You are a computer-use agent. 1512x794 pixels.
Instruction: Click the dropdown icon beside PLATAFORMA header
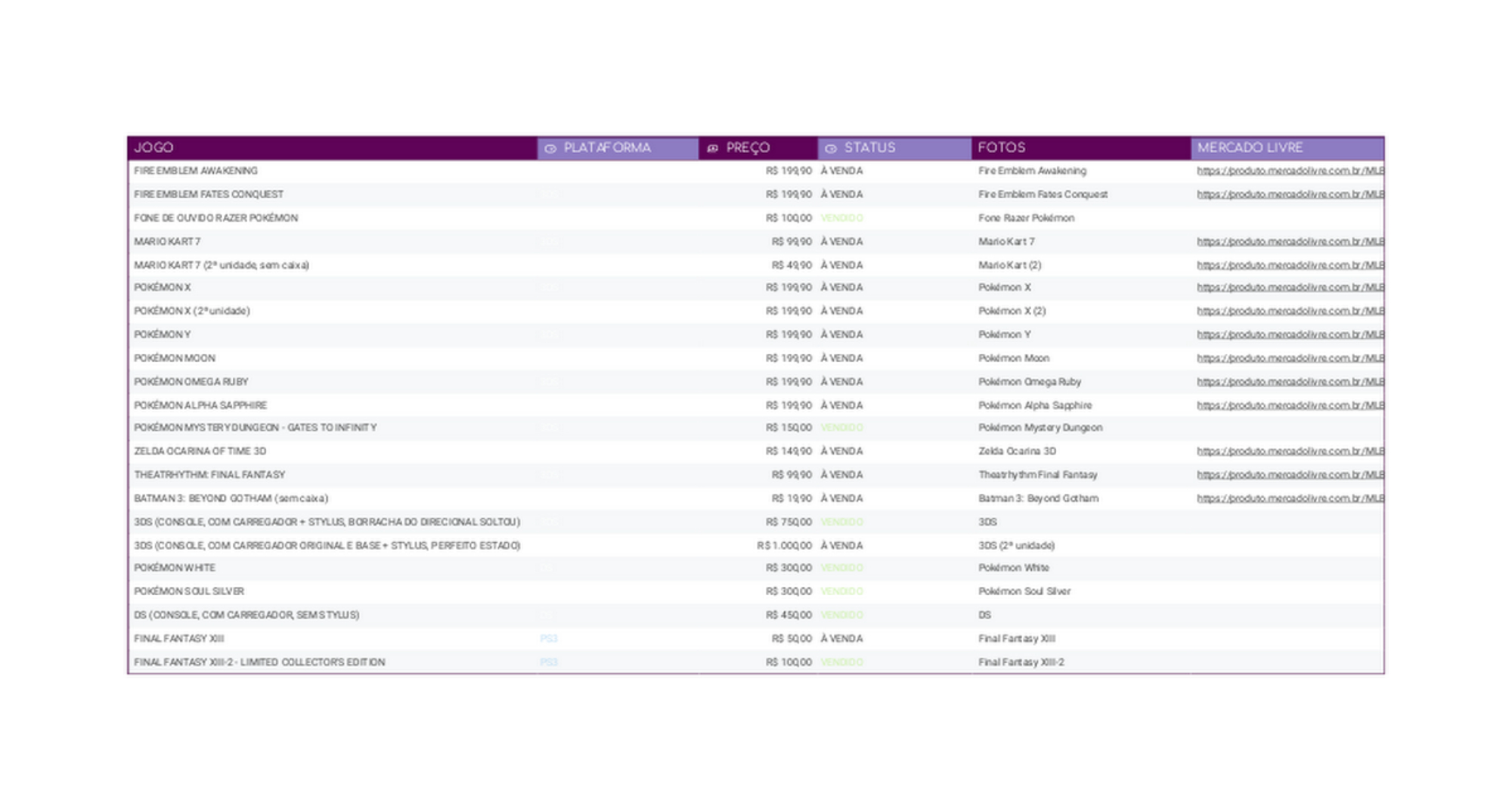pyautogui.click(x=550, y=148)
